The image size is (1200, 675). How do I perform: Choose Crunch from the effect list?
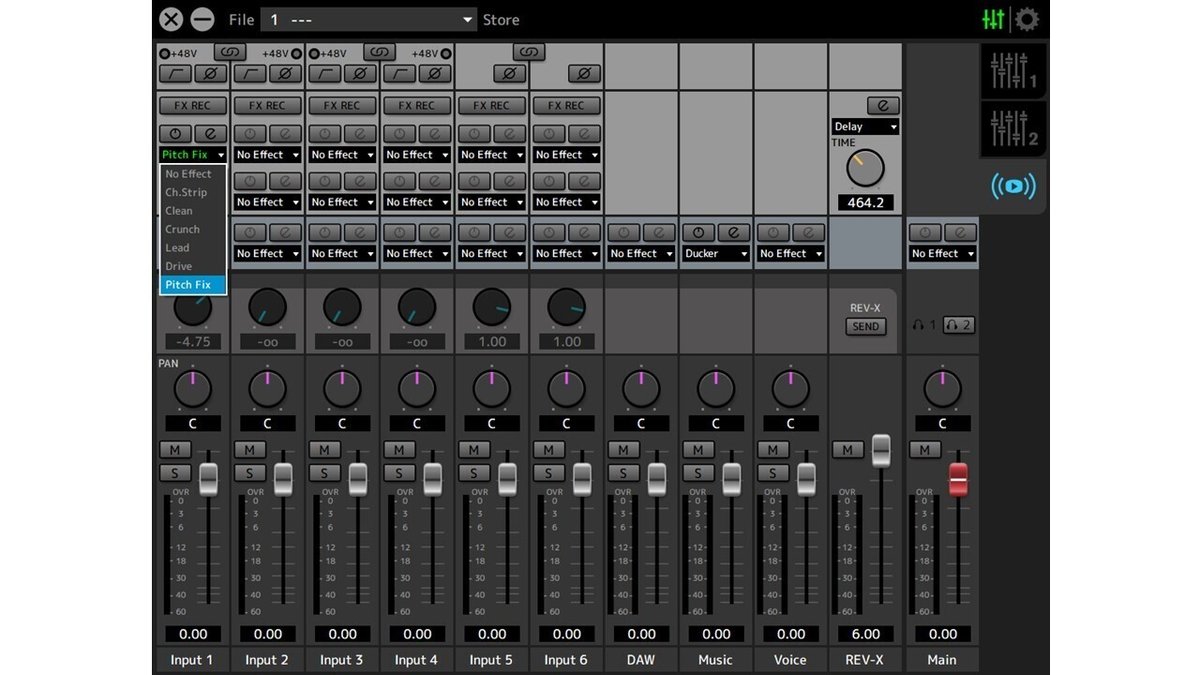coord(193,229)
